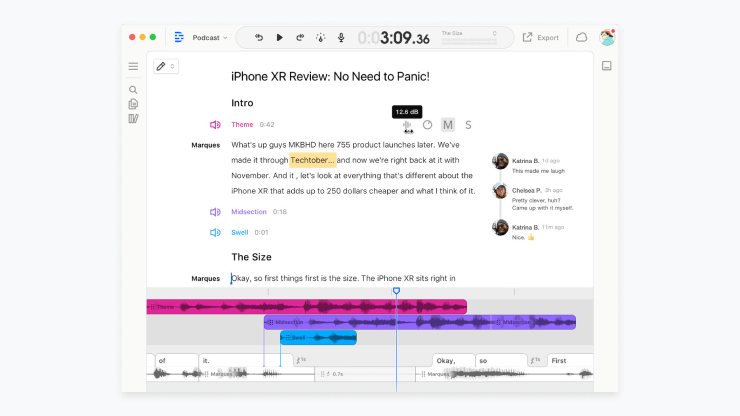The image size is (740, 416).
Task: Toggle mute M on Theme clip
Action: point(448,125)
